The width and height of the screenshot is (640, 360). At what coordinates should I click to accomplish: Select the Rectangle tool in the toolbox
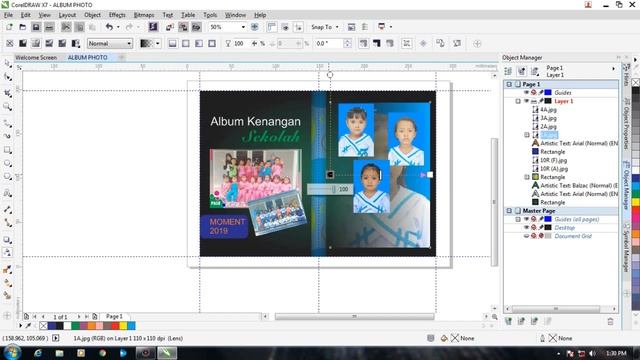pyautogui.click(x=7, y=150)
